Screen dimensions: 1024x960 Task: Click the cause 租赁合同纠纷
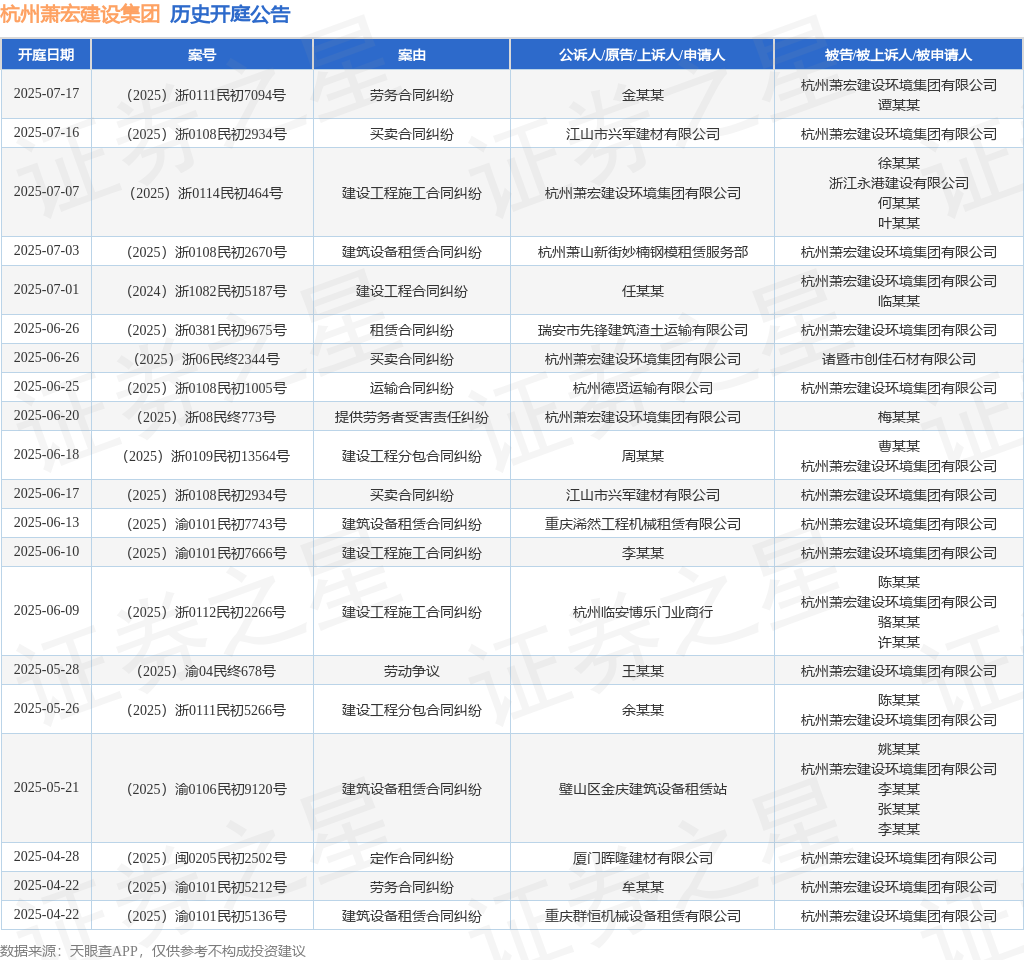(x=411, y=330)
